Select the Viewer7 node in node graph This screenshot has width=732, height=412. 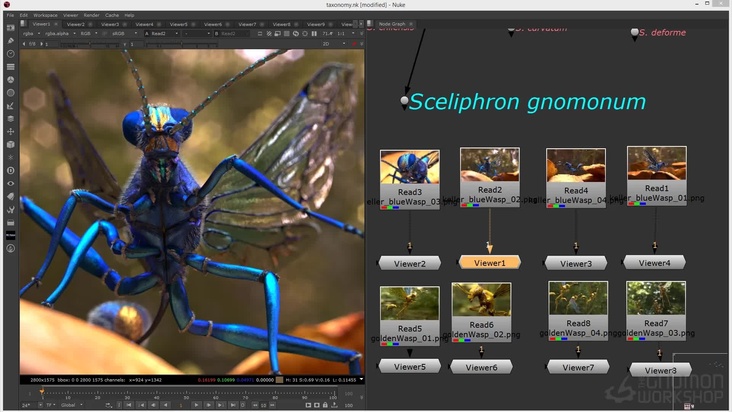(x=578, y=367)
